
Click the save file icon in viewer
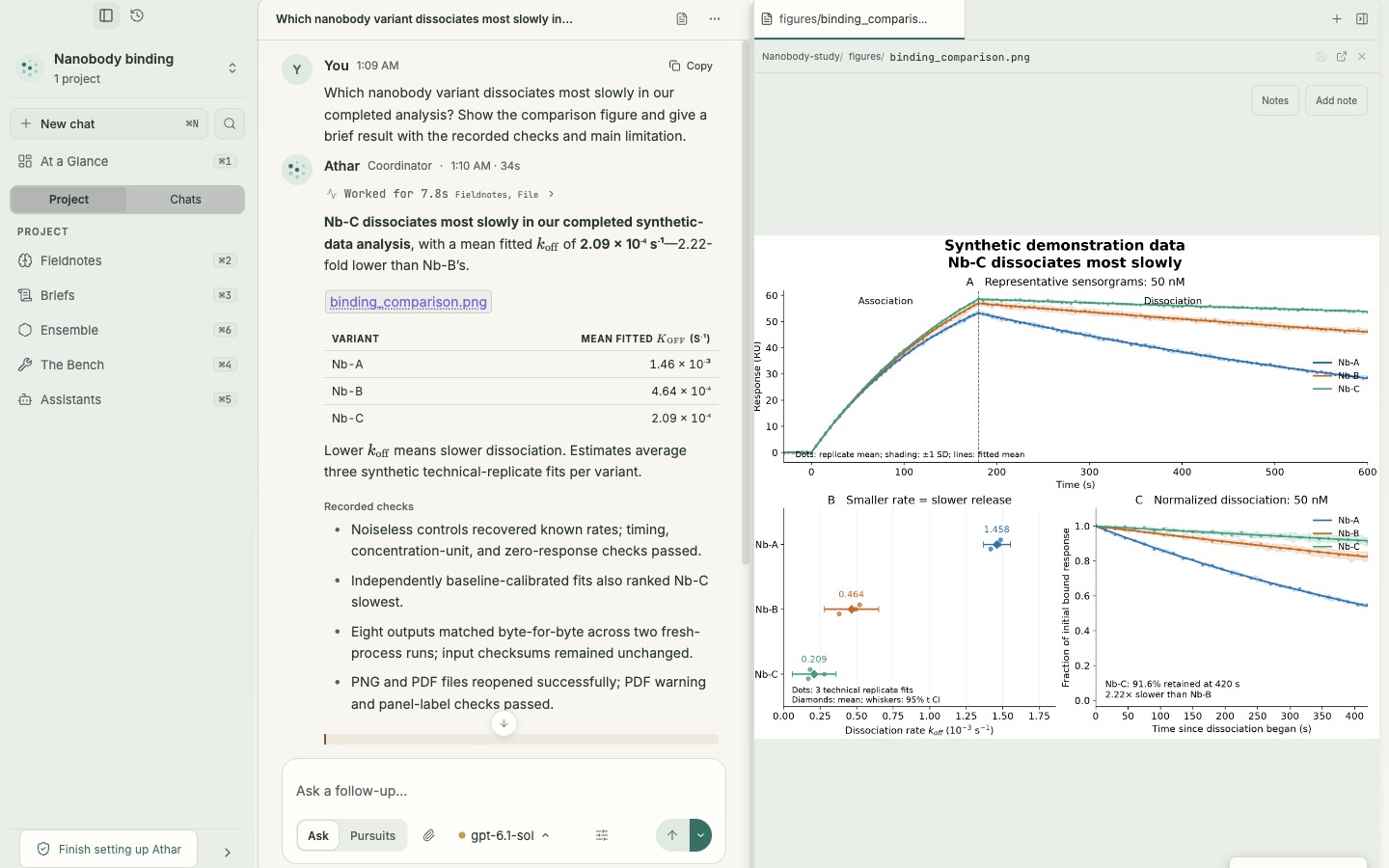pyautogui.click(x=1321, y=57)
